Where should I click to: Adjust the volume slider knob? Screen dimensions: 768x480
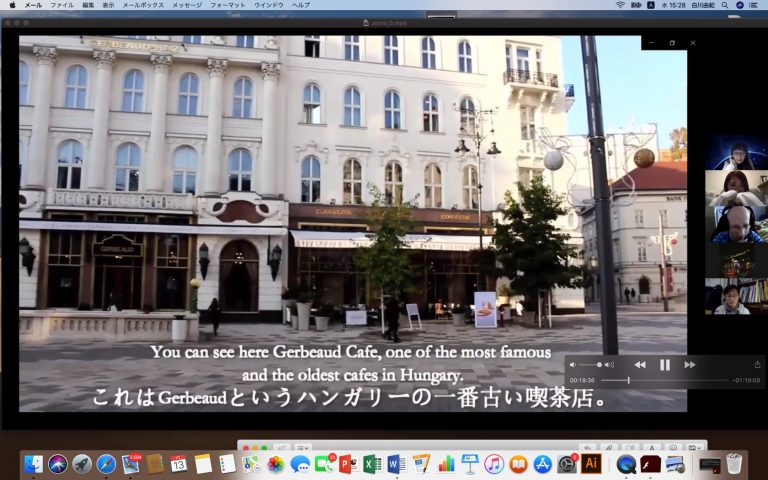(x=599, y=365)
